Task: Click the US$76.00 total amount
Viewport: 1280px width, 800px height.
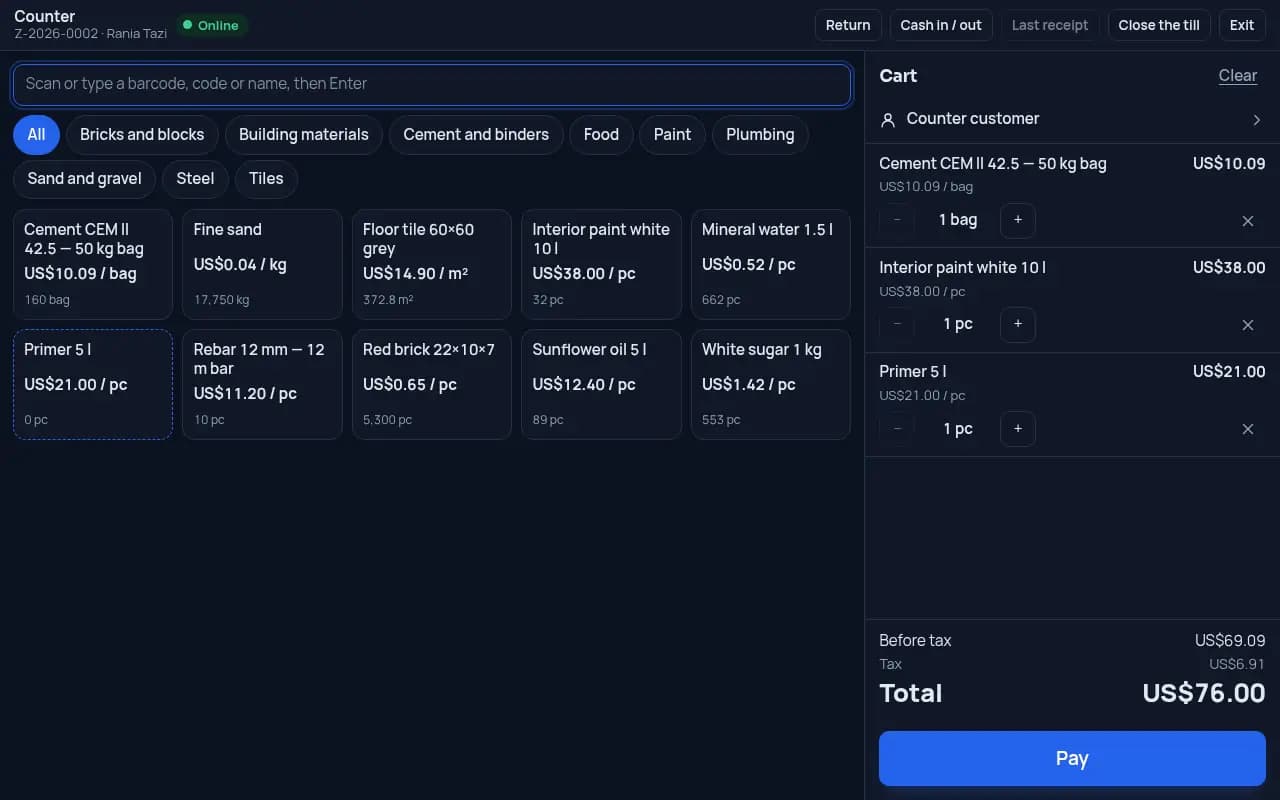Action: [1204, 693]
